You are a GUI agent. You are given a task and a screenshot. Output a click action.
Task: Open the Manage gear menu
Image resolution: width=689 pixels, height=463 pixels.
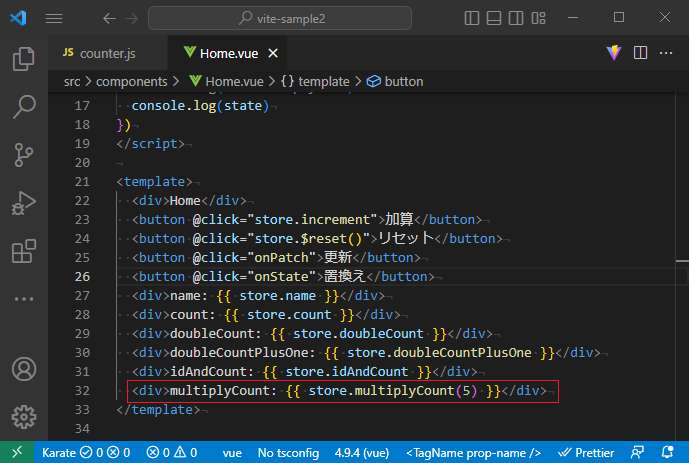coord(24,417)
